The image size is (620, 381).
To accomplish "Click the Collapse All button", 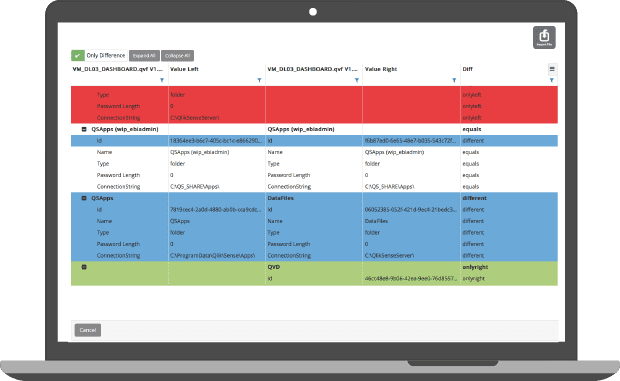I will (178, 56).
